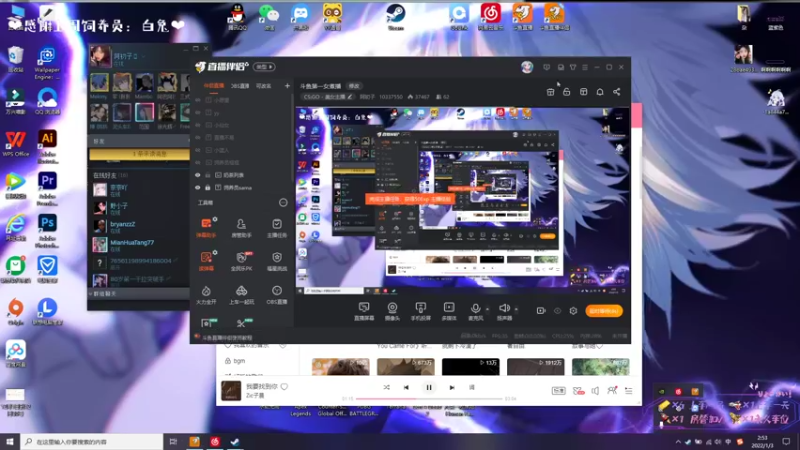Open friend bryanzzZ in Steam friends list
This screenshot has width=800, height=450.
pyautogui.click(x=140, y=226)
